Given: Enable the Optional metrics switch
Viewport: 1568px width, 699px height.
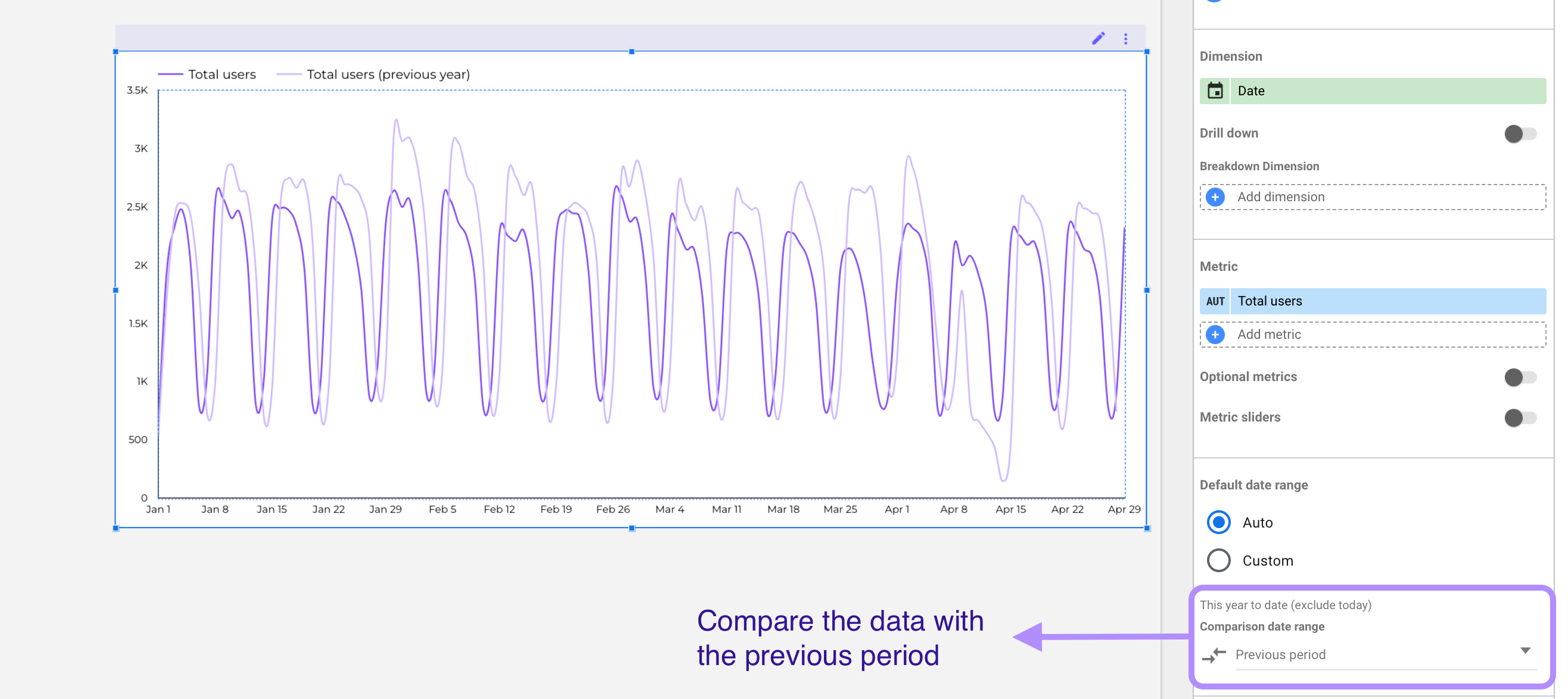Looking at the screenshot, I should (1520, 377).
